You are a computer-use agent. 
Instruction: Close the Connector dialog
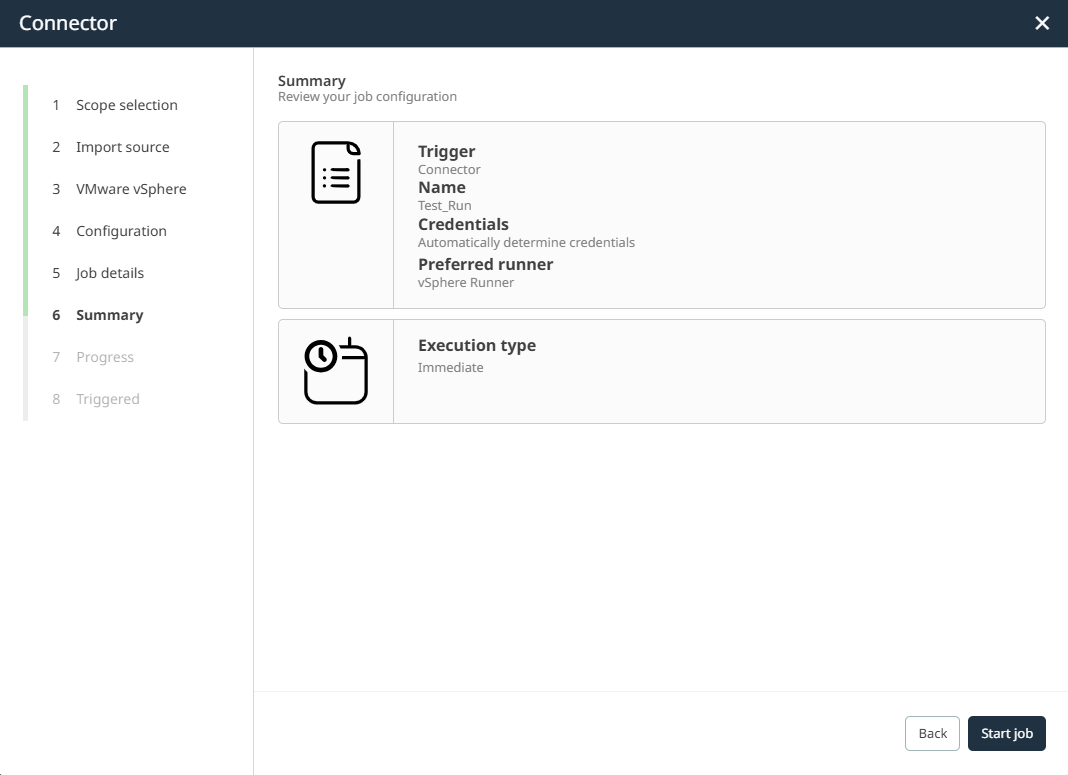[x=1041, y=23]
